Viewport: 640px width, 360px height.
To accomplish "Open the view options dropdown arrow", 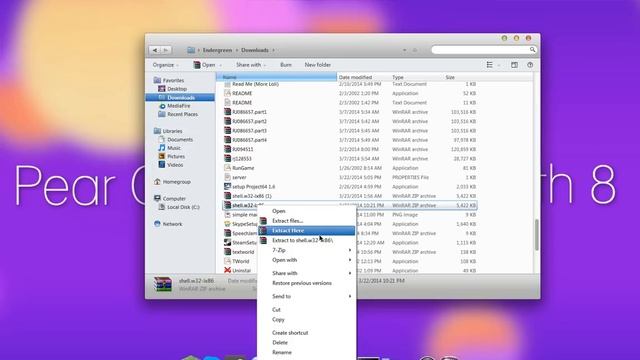I will 498,65.
